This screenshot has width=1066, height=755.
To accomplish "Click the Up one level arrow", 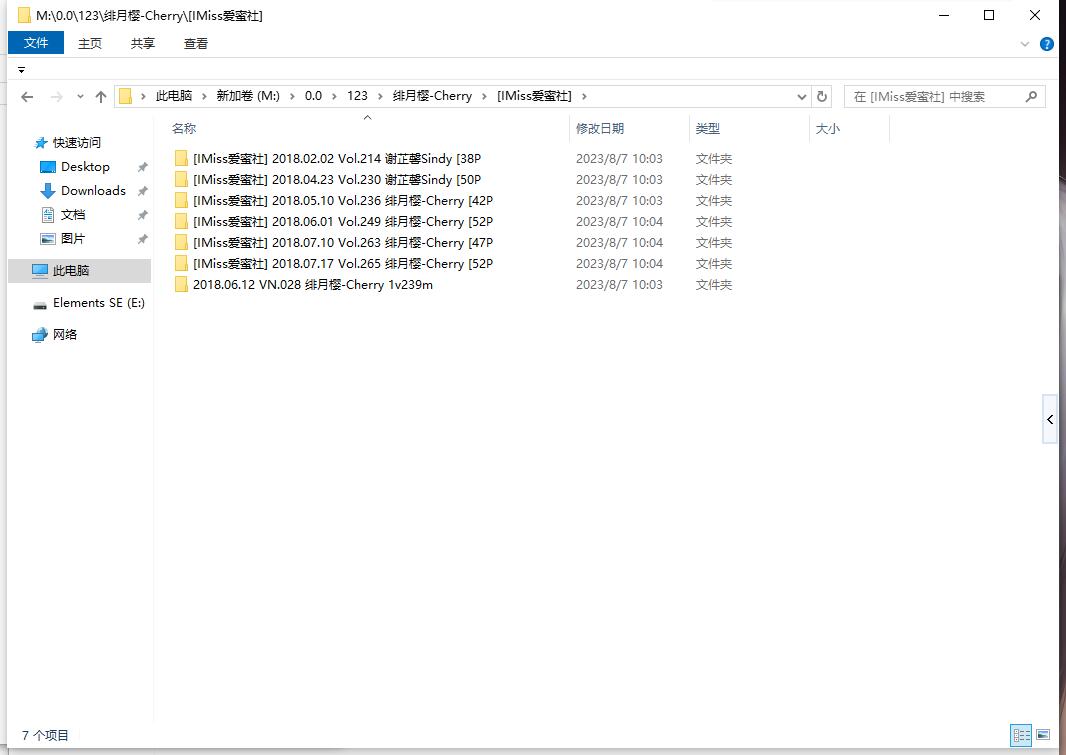I will pyautogui.click(x=100, y=97).
